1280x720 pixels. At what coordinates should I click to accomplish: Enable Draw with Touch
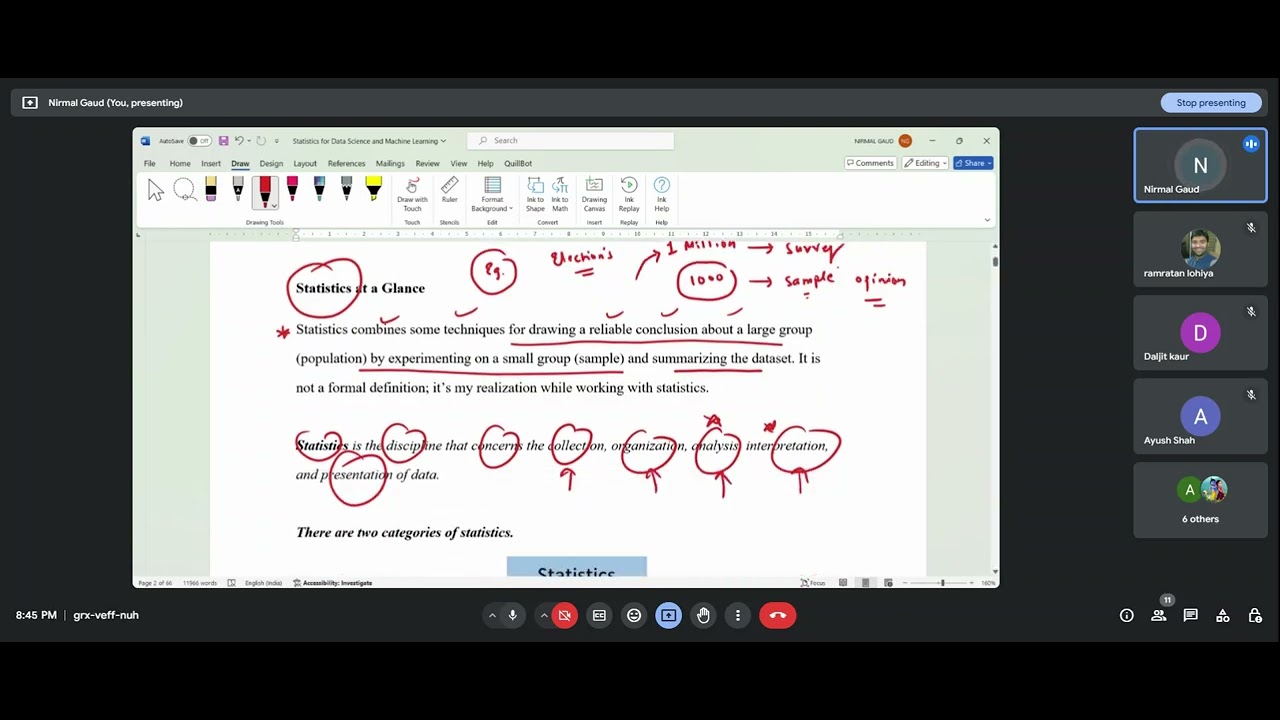[x=412, y=194]
